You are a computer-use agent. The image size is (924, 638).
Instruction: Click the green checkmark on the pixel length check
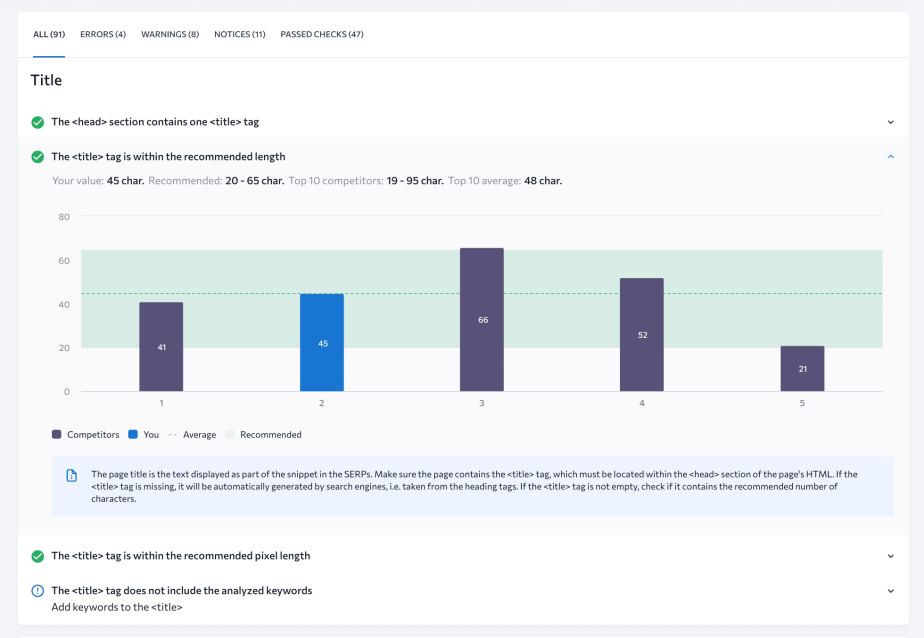pyautogui.click(x=36, y=555)
